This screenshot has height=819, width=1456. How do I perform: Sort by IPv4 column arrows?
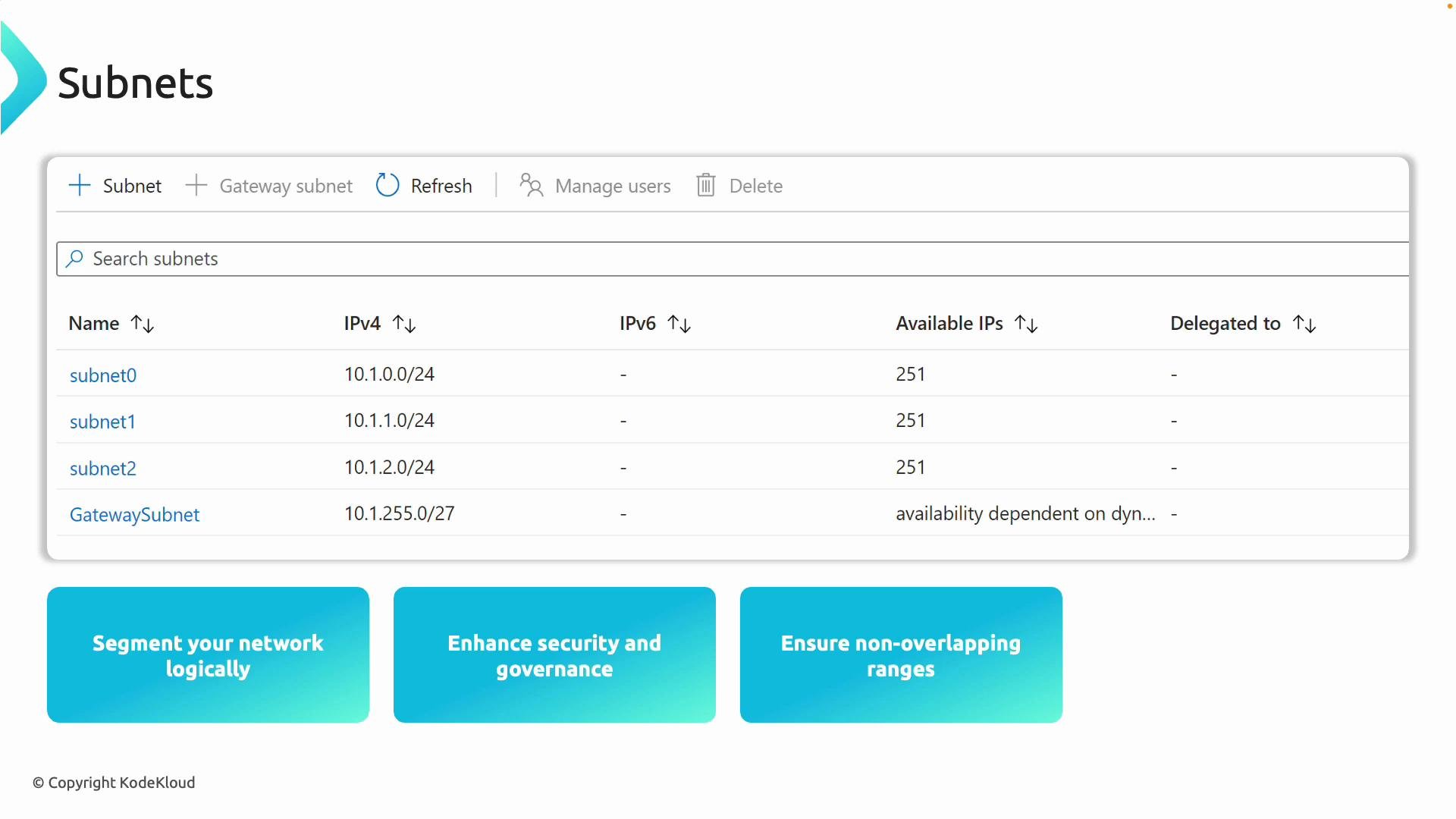tap(404, 324)
